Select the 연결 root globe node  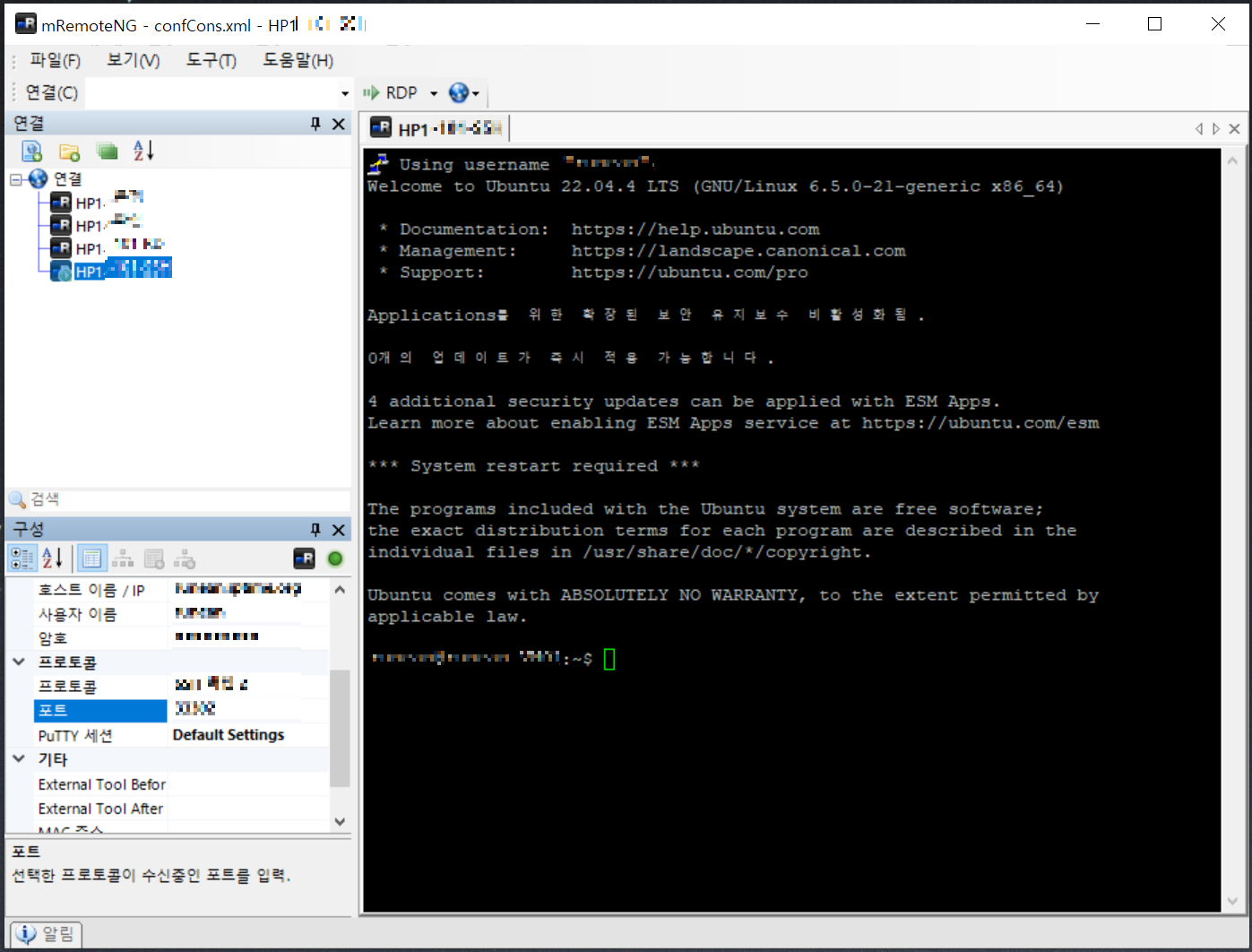point(39,178)
